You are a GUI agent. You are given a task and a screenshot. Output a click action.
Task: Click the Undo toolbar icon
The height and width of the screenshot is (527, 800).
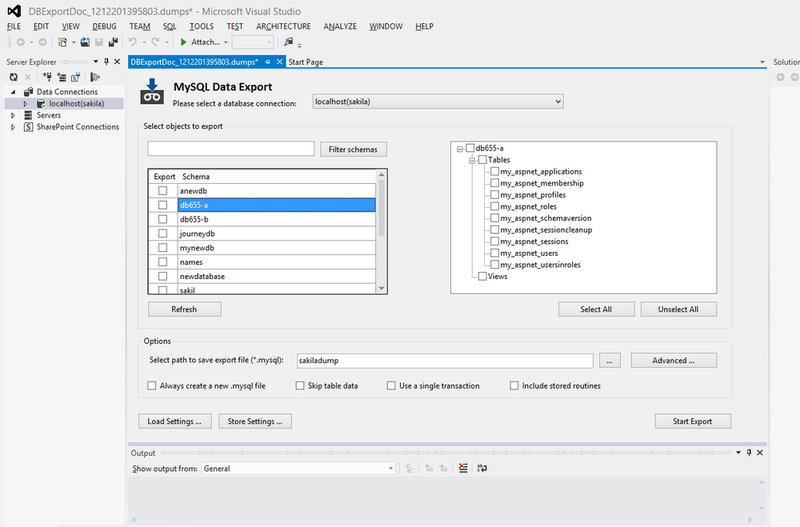coord(133,42)
